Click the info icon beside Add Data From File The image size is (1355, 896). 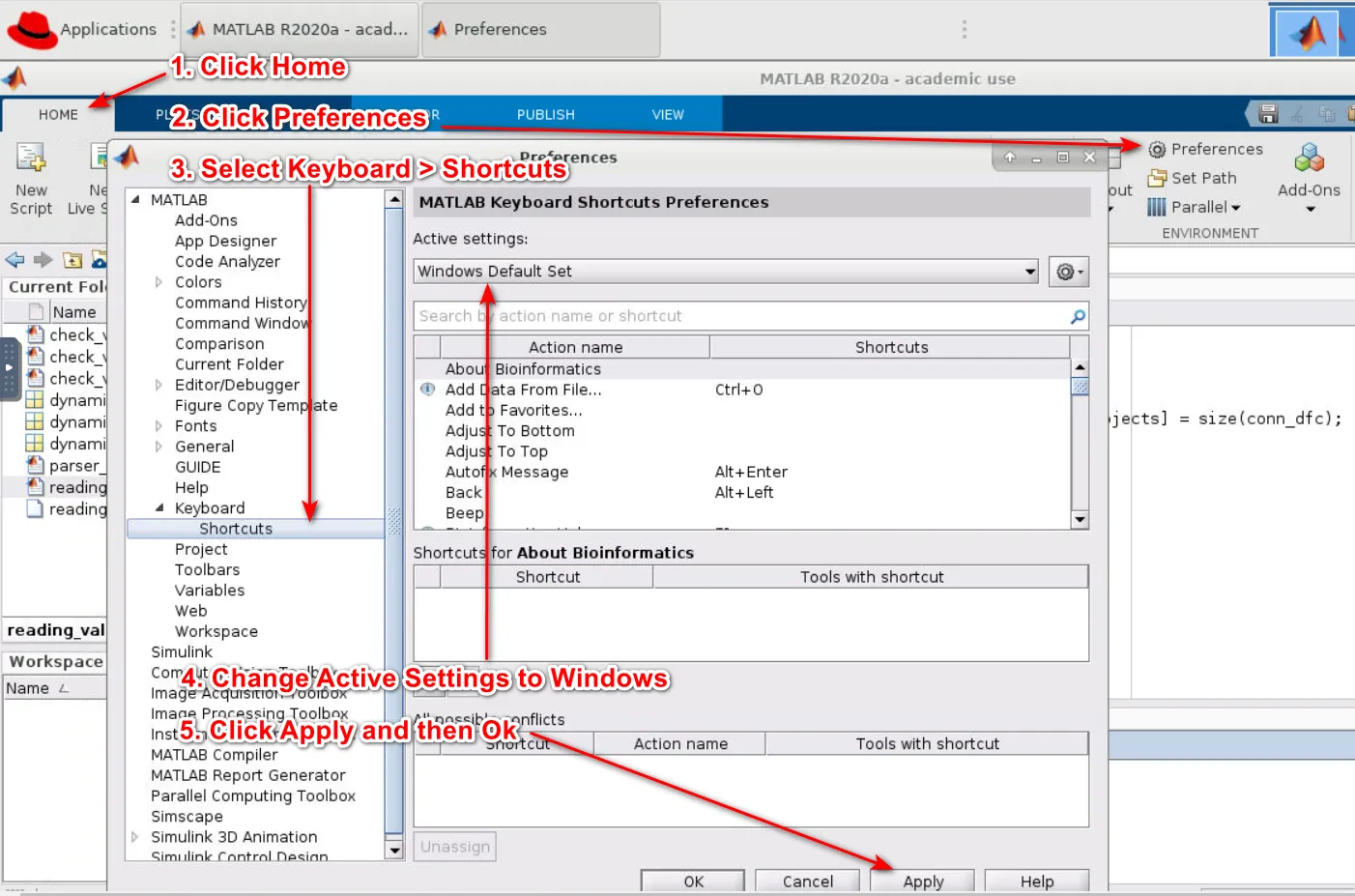click(x=427, y=390)
